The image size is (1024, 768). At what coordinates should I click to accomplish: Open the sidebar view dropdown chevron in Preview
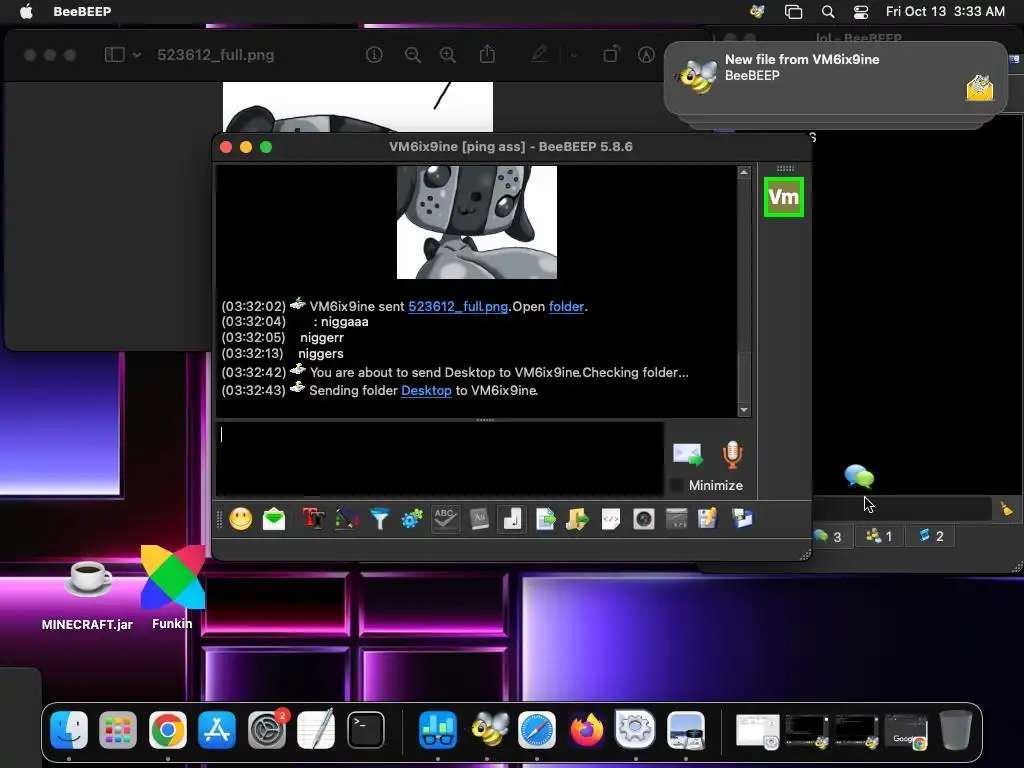pos(137,55)
